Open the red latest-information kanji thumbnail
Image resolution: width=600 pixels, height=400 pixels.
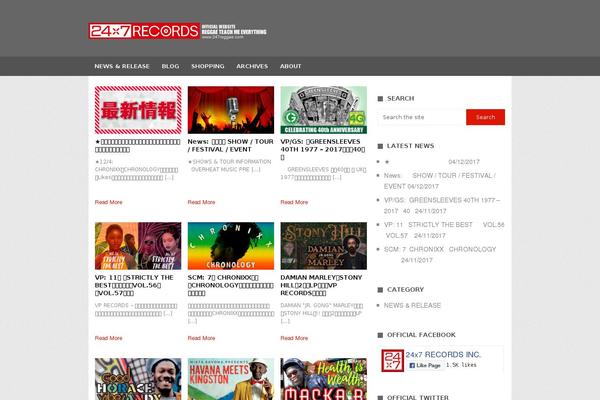[138, 110]
